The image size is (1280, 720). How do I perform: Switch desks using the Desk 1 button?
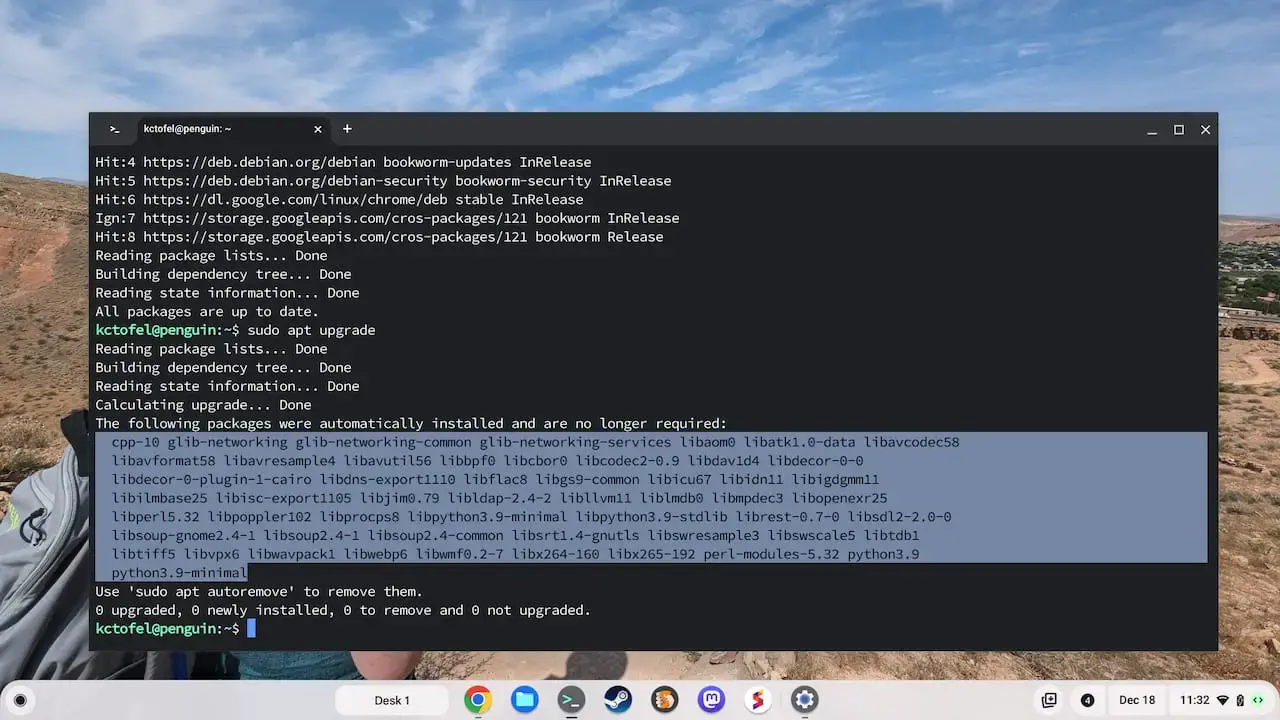392,700
